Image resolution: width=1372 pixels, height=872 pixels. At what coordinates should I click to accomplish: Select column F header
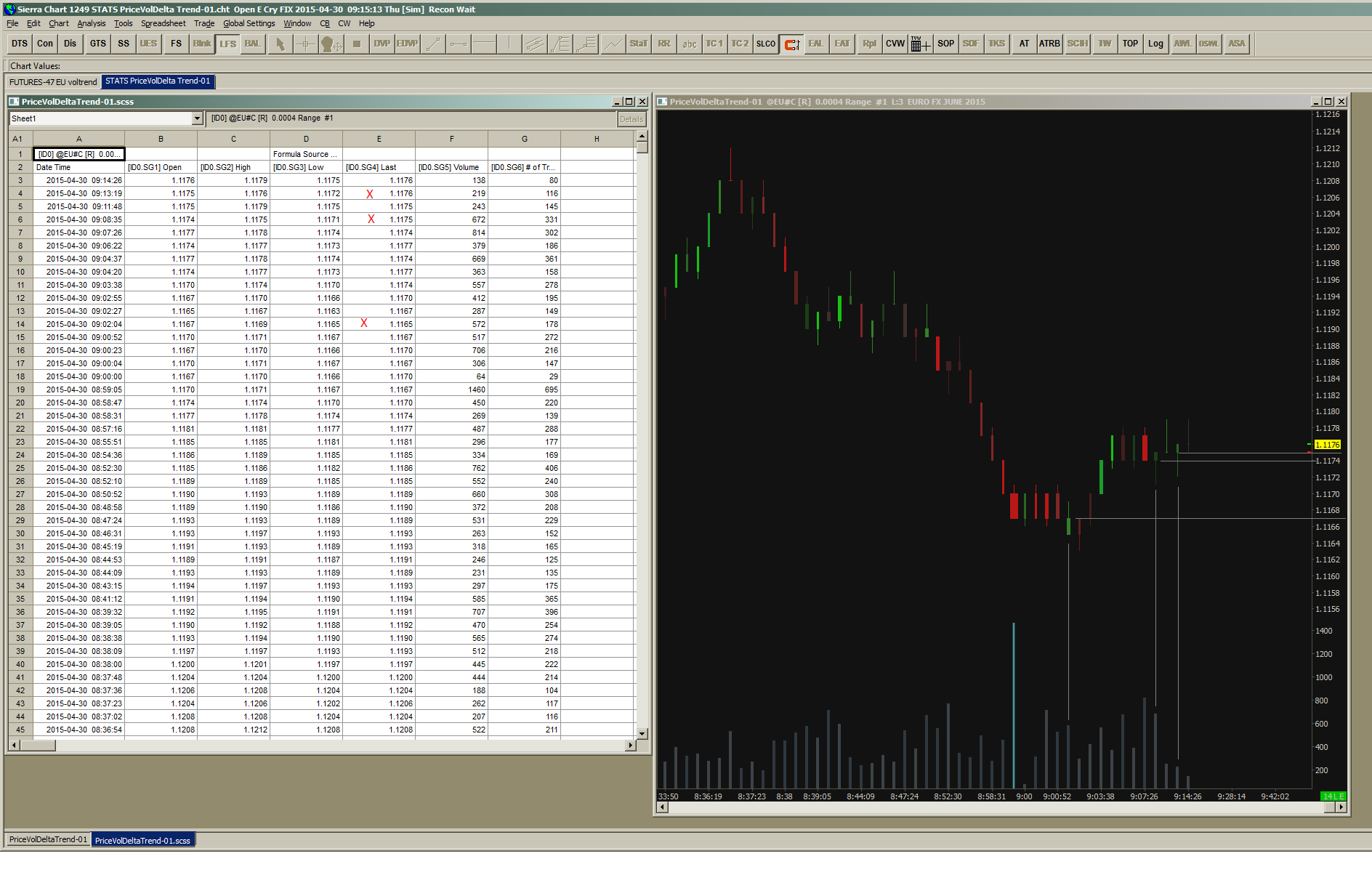pos(452,139)
